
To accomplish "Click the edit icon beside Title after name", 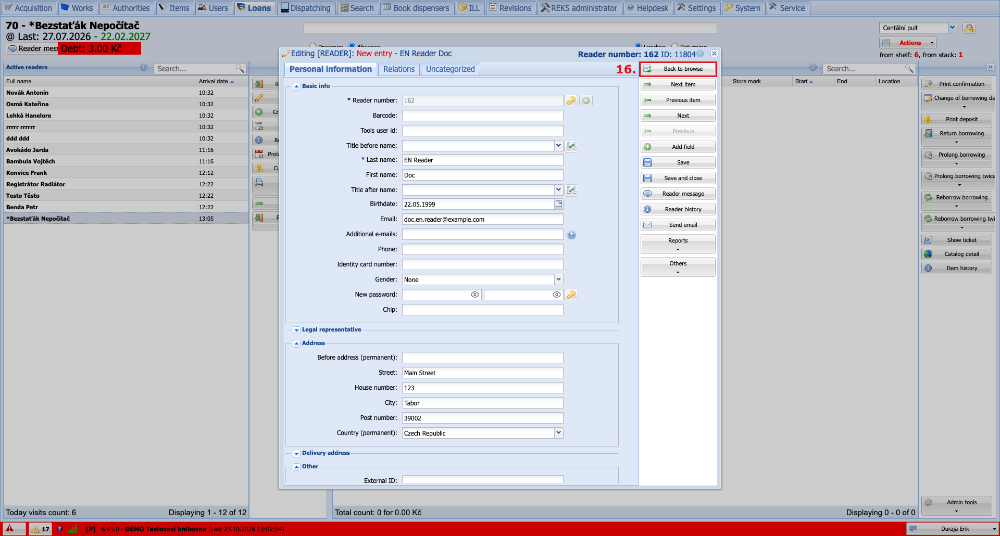I will [571, 190].
